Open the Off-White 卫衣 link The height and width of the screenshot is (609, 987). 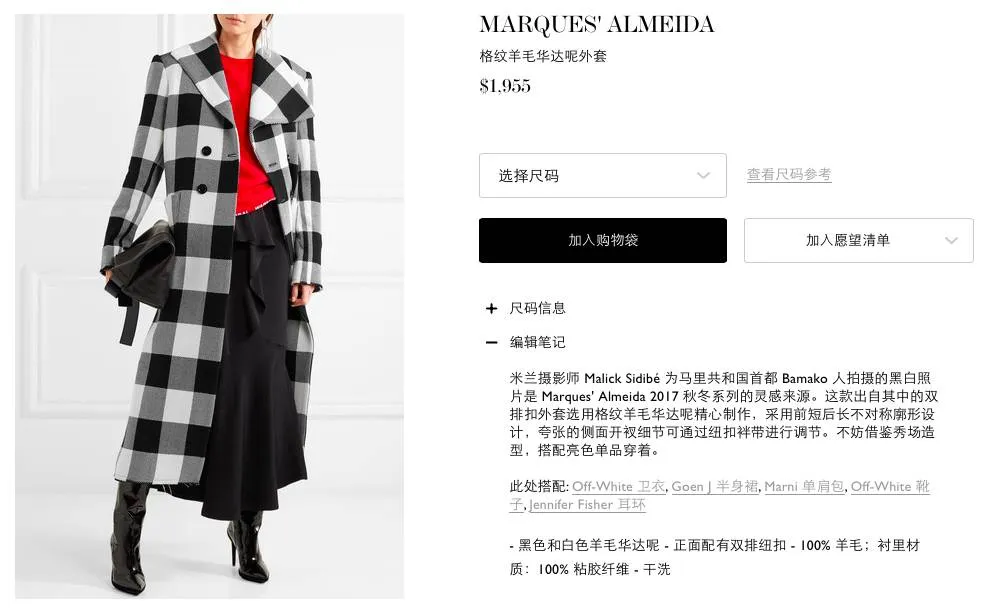tap(619, 486)
